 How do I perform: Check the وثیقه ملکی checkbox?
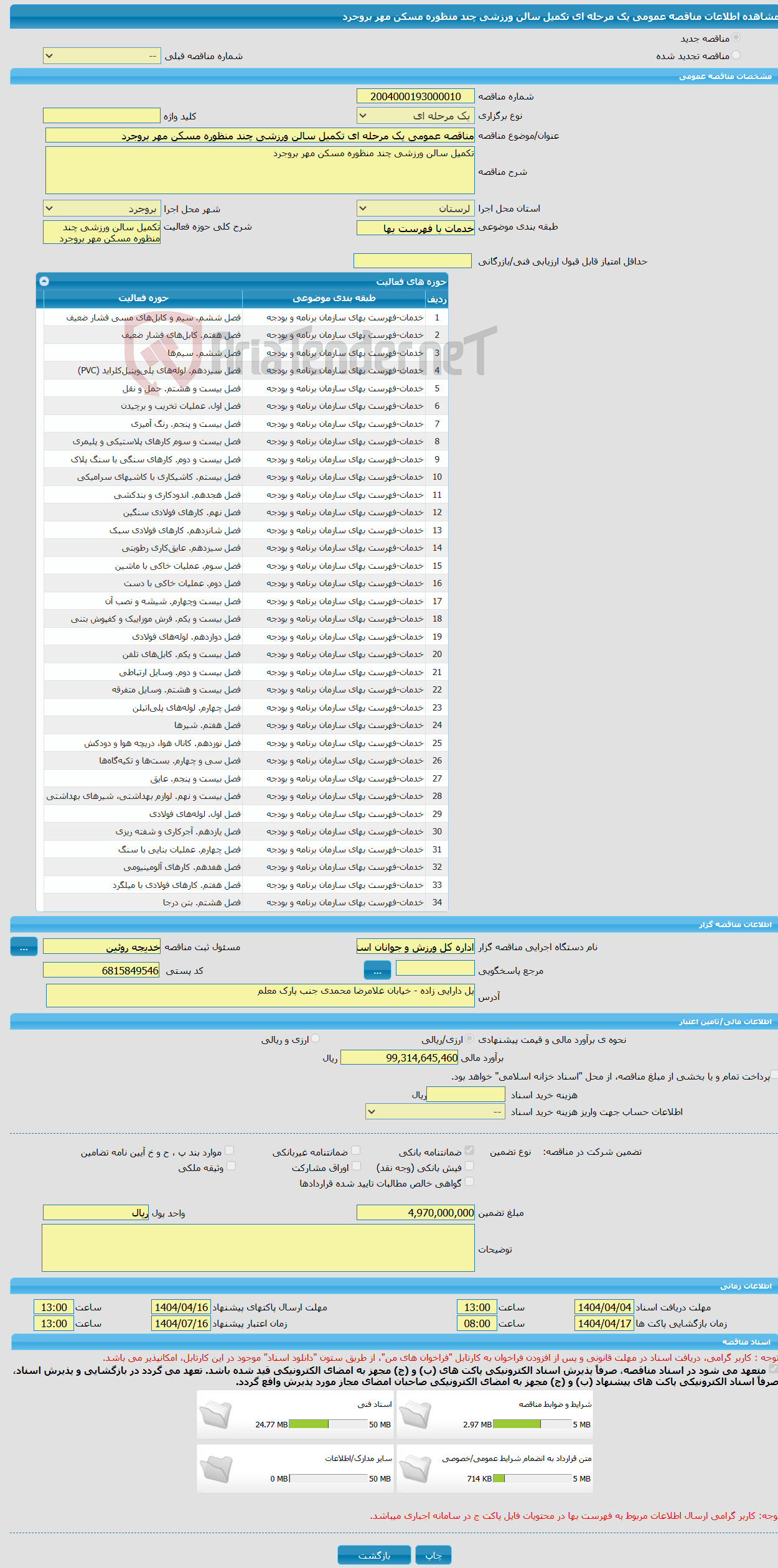click(x=231, y=1166)
